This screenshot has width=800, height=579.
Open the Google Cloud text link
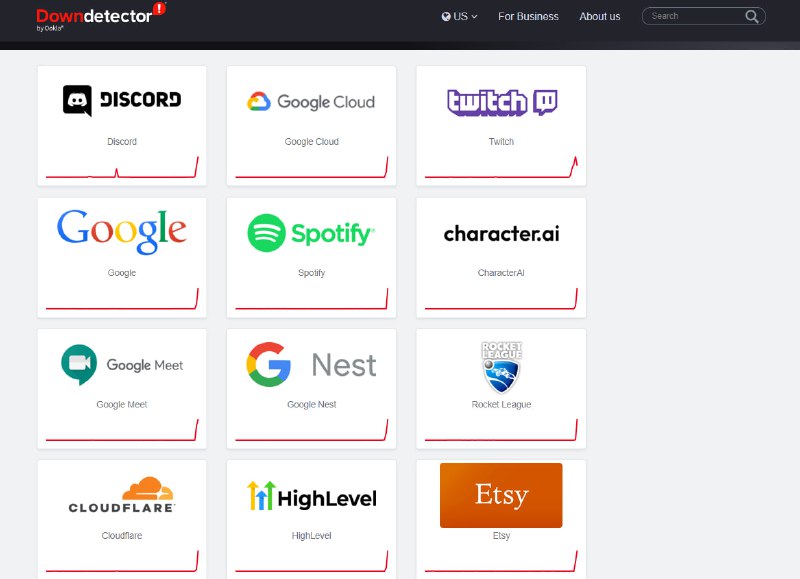(x=311, y=141)
